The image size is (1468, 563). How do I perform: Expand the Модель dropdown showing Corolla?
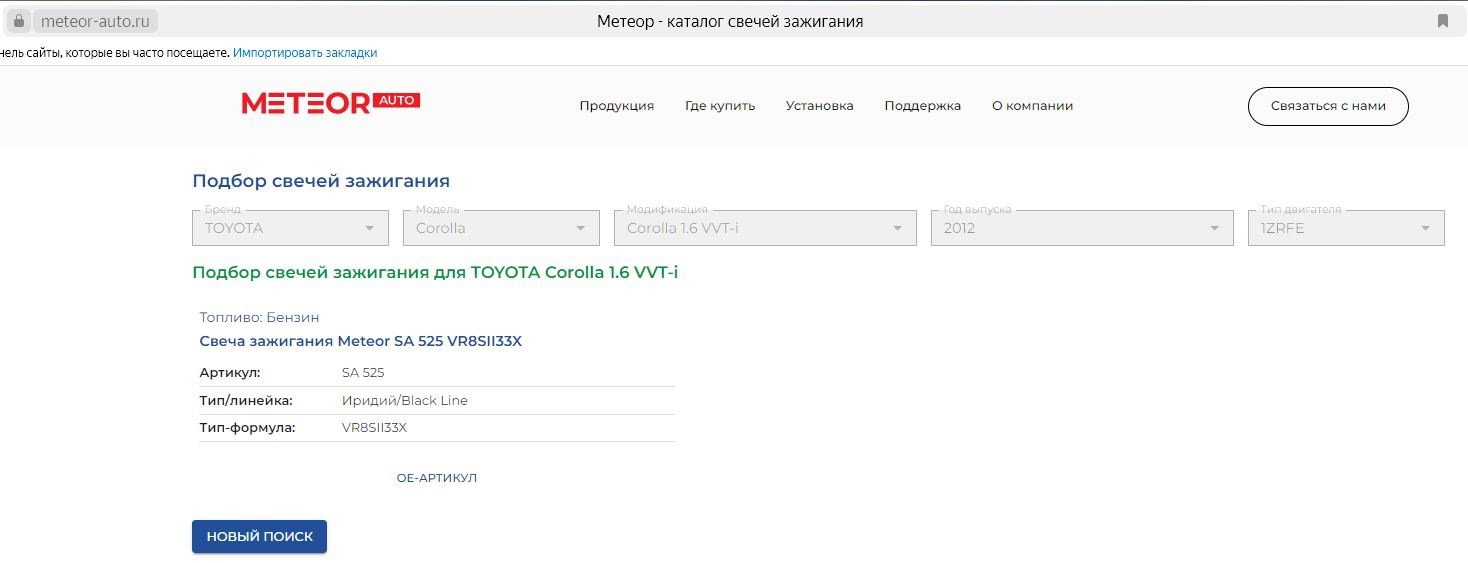[x=501, y=228]
